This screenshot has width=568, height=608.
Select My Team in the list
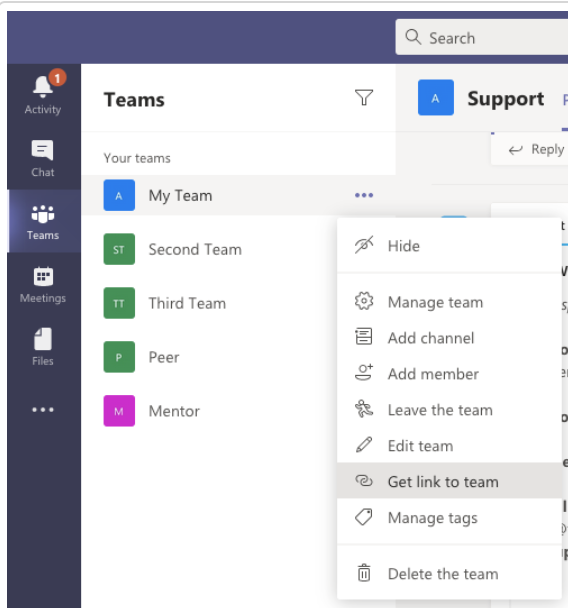238,195
